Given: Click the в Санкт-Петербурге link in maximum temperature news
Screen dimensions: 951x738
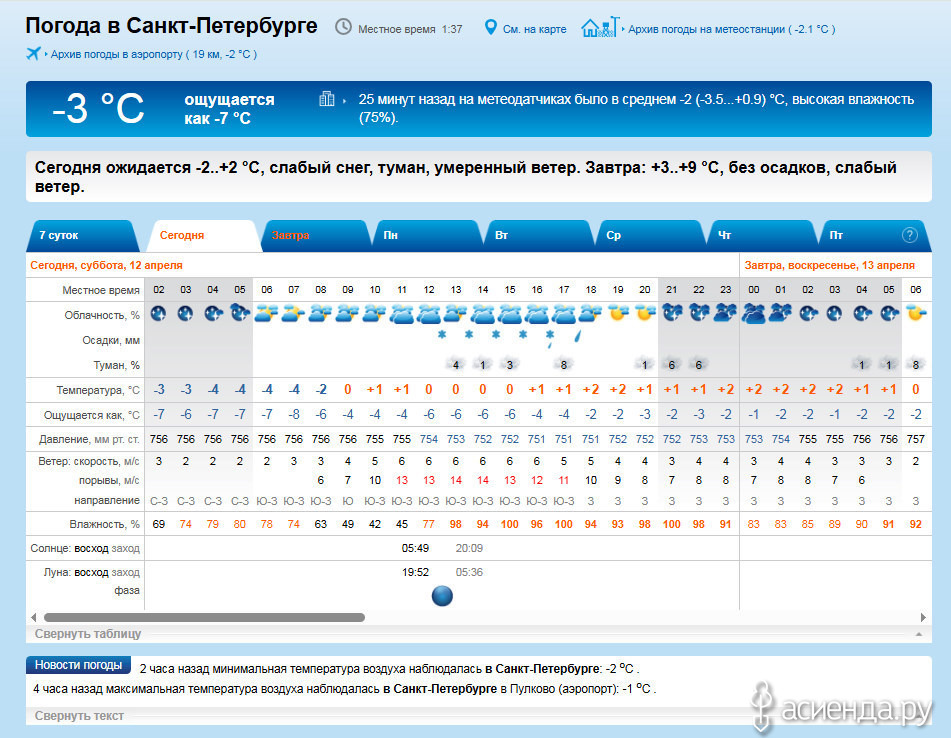Looking at the screenshot, I should pyautogui.click(x=440, y=688).
